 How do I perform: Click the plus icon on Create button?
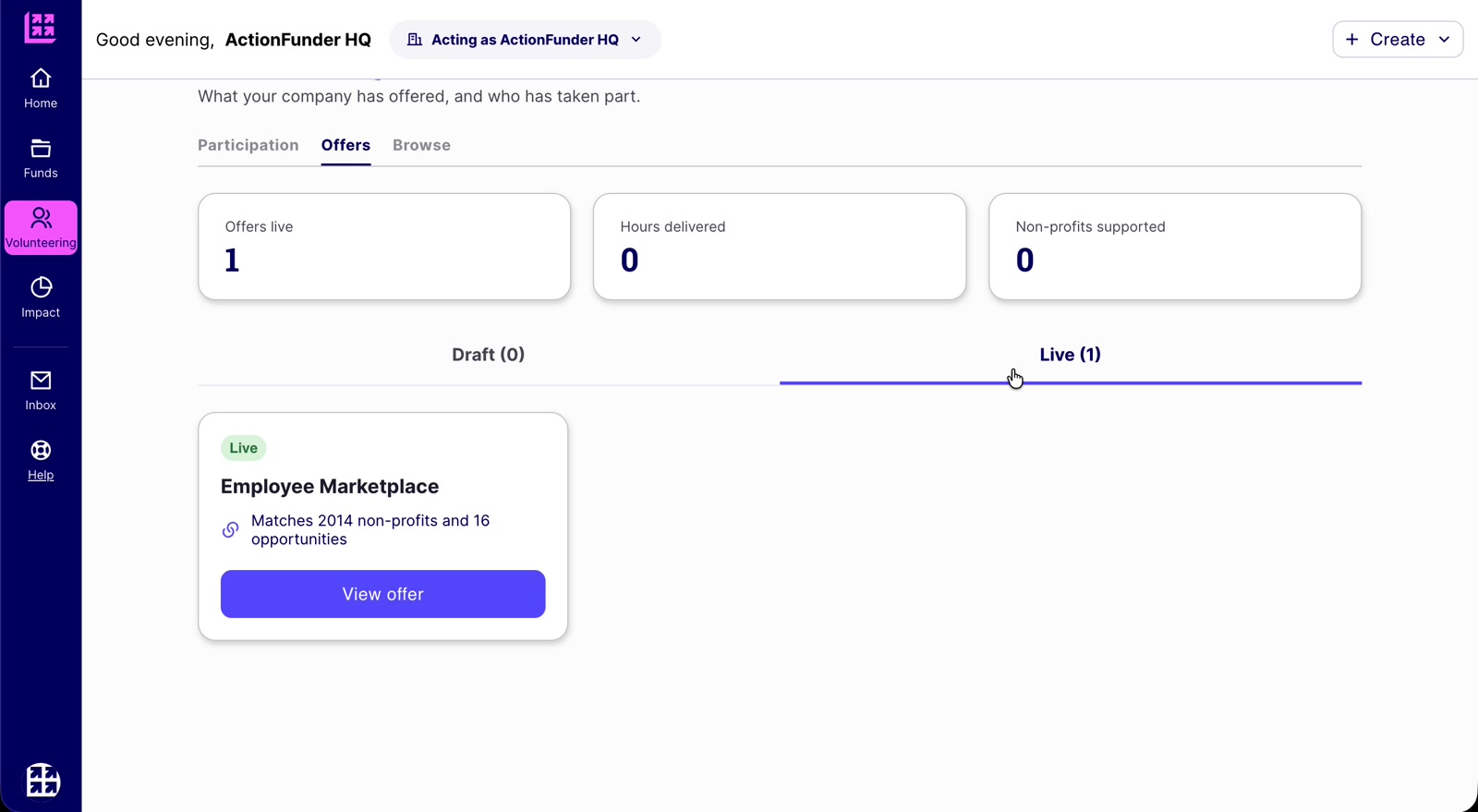(1352, 40)
